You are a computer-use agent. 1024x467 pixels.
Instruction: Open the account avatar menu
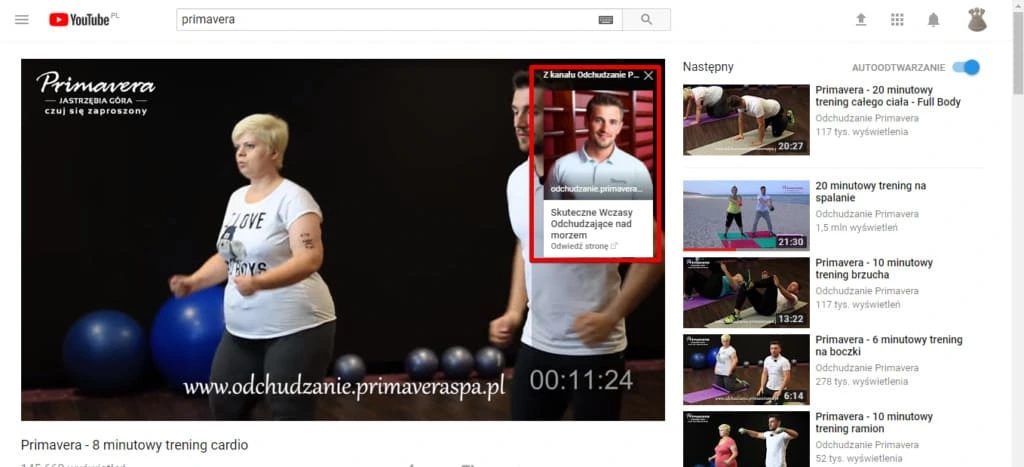(977, 20)
